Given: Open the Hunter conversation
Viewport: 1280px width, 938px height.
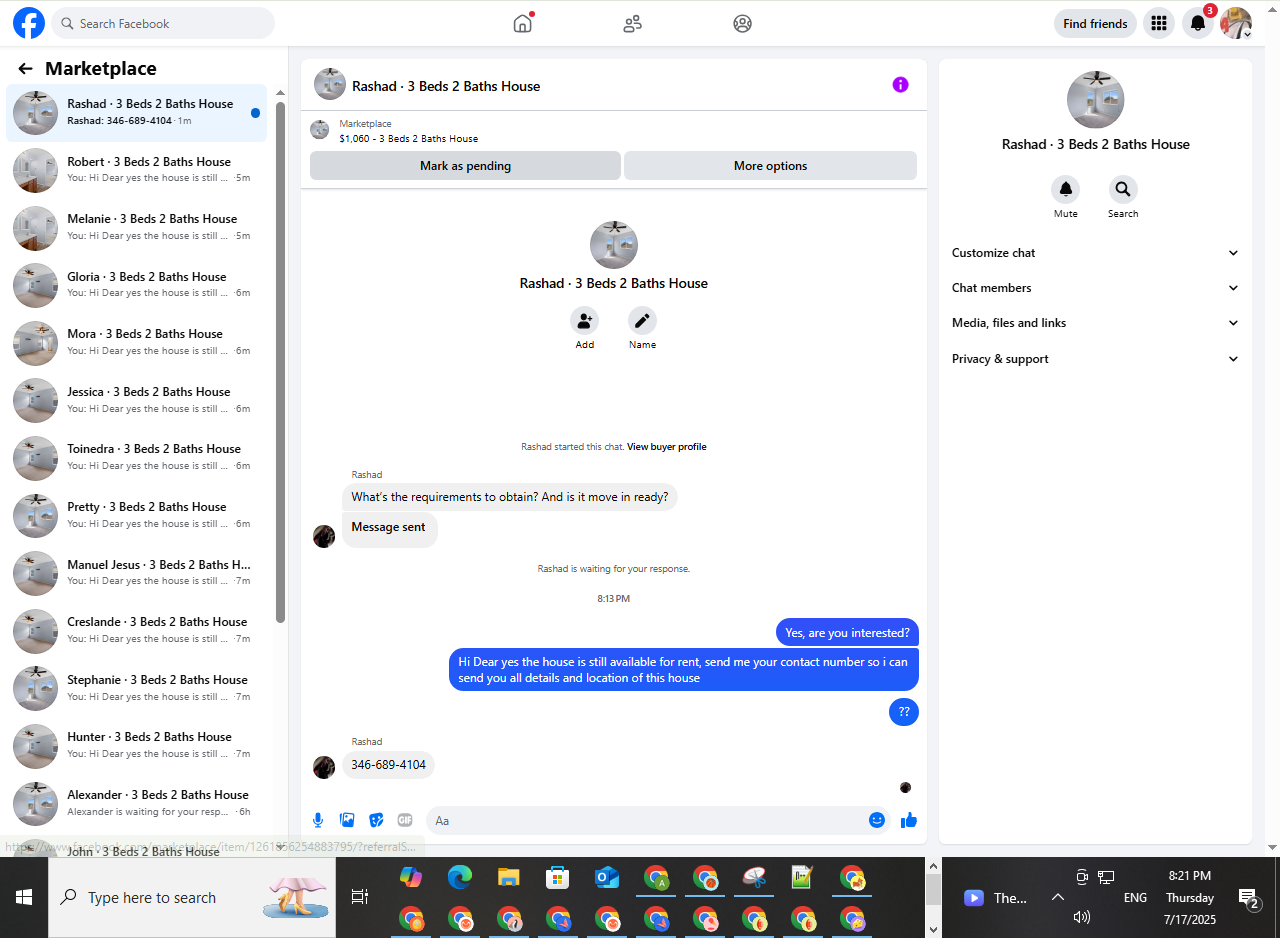Looking at the screenshot, I should click(x=137, y=745).
